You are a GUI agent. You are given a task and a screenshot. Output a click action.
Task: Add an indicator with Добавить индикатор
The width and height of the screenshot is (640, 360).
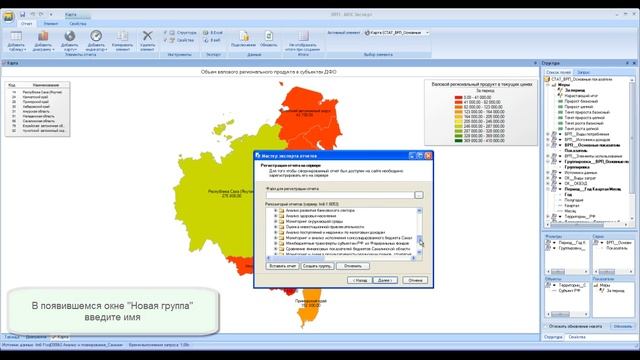pos(96,41)
